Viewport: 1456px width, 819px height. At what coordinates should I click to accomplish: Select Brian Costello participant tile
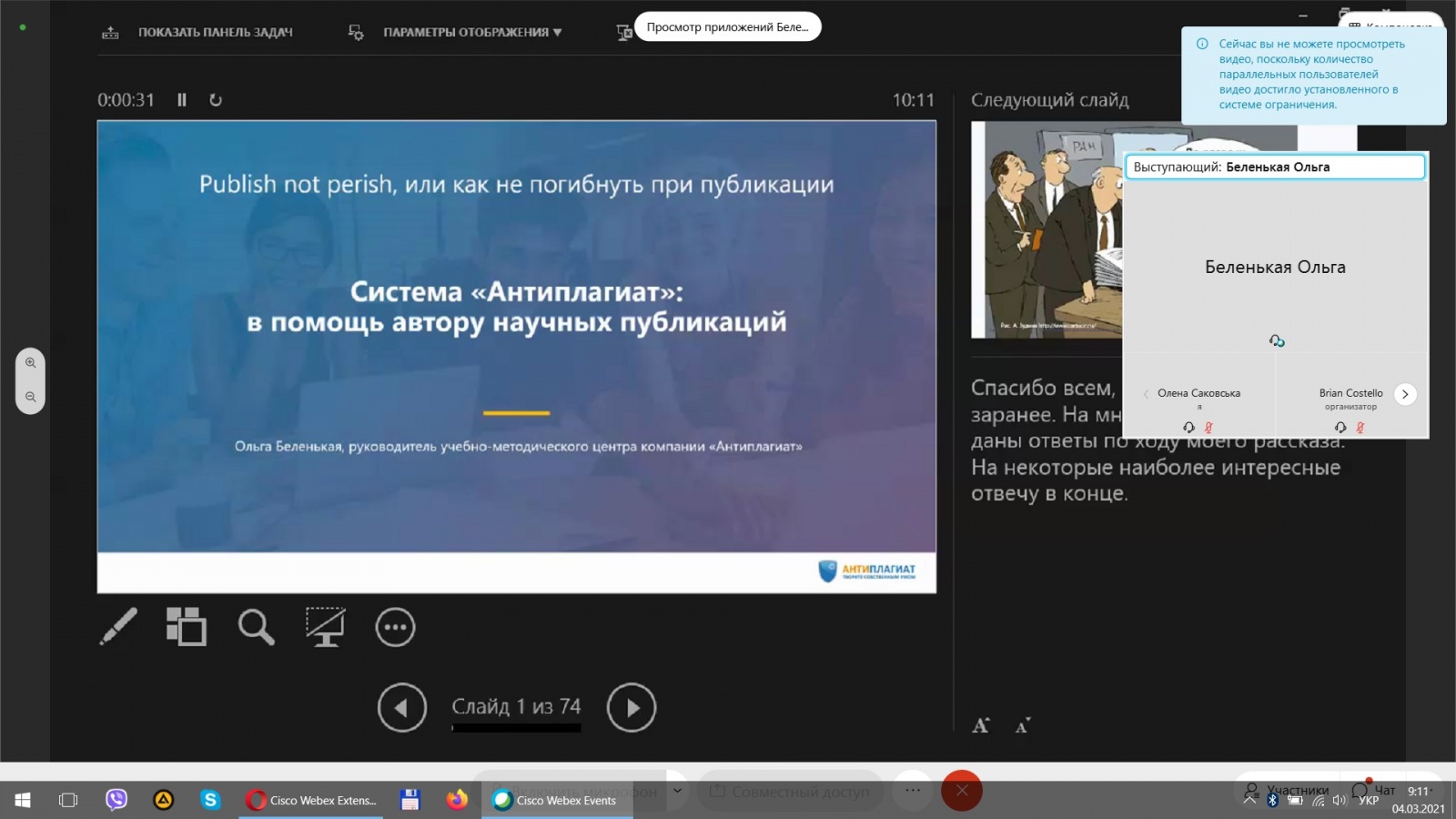[x=1351, y=396]
